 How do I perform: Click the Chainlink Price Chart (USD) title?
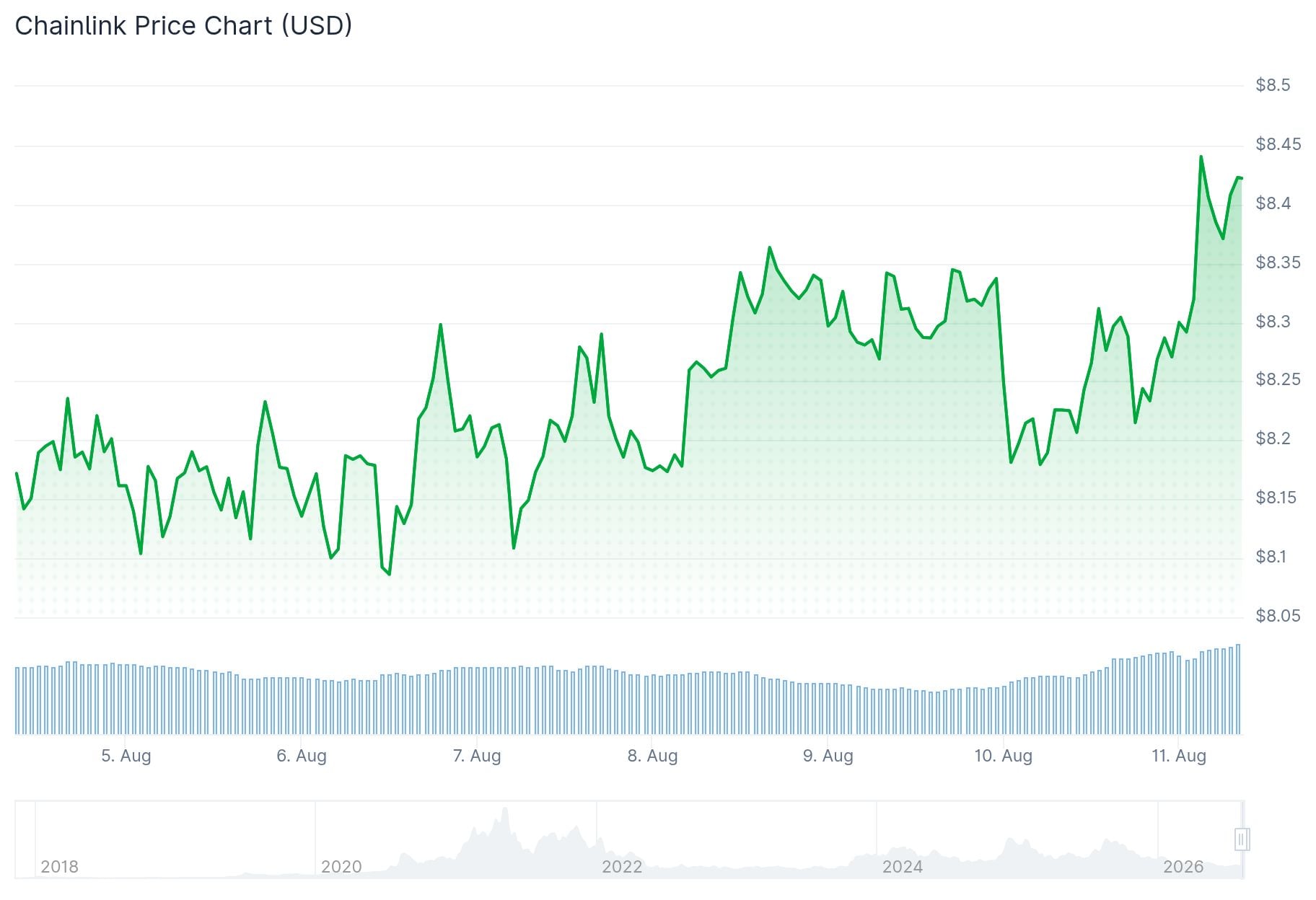click(183, 26)
